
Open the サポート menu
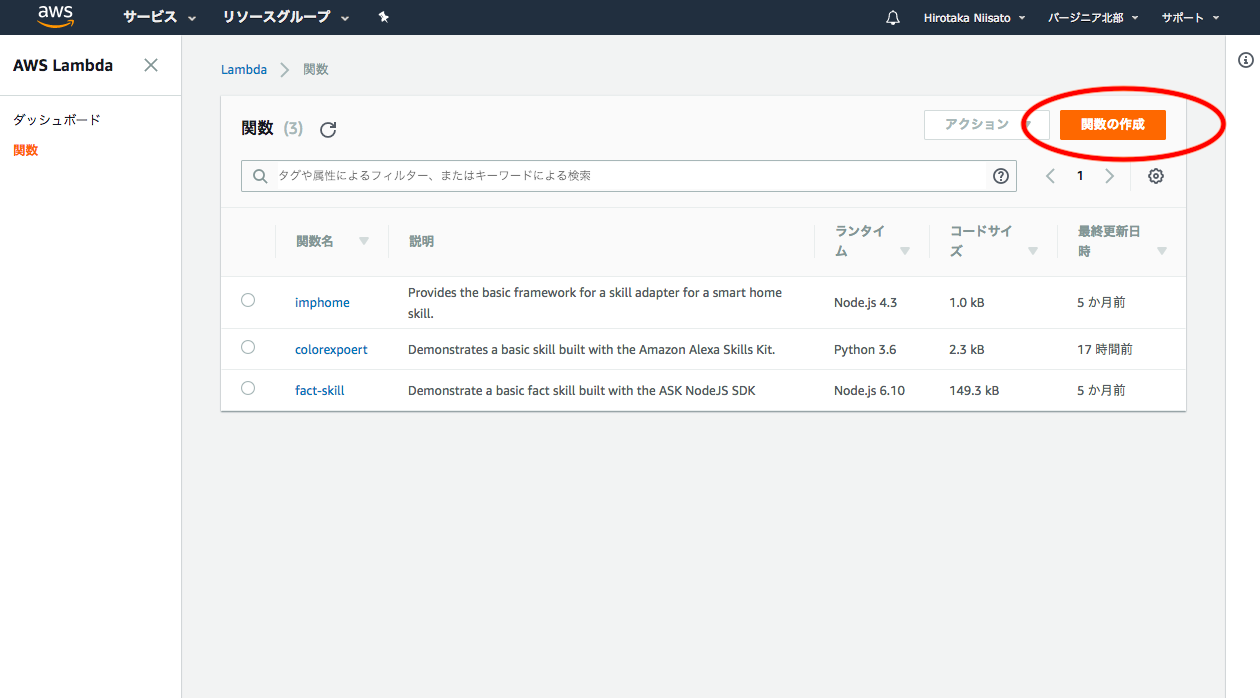point(1190,18)
